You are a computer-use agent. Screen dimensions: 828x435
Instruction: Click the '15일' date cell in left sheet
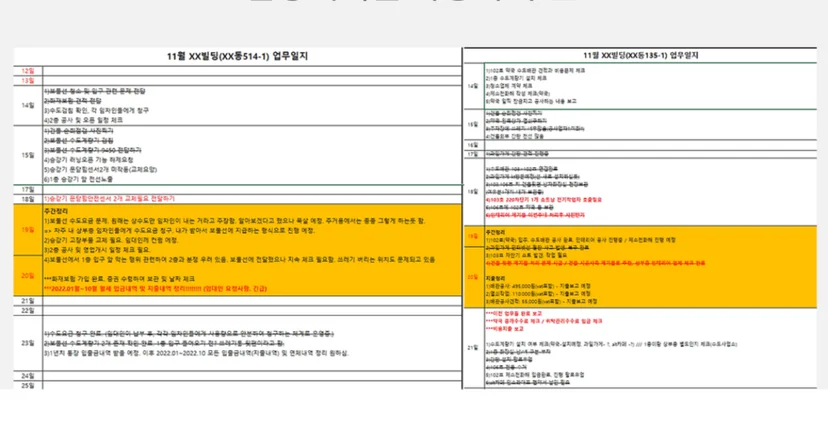28,155
